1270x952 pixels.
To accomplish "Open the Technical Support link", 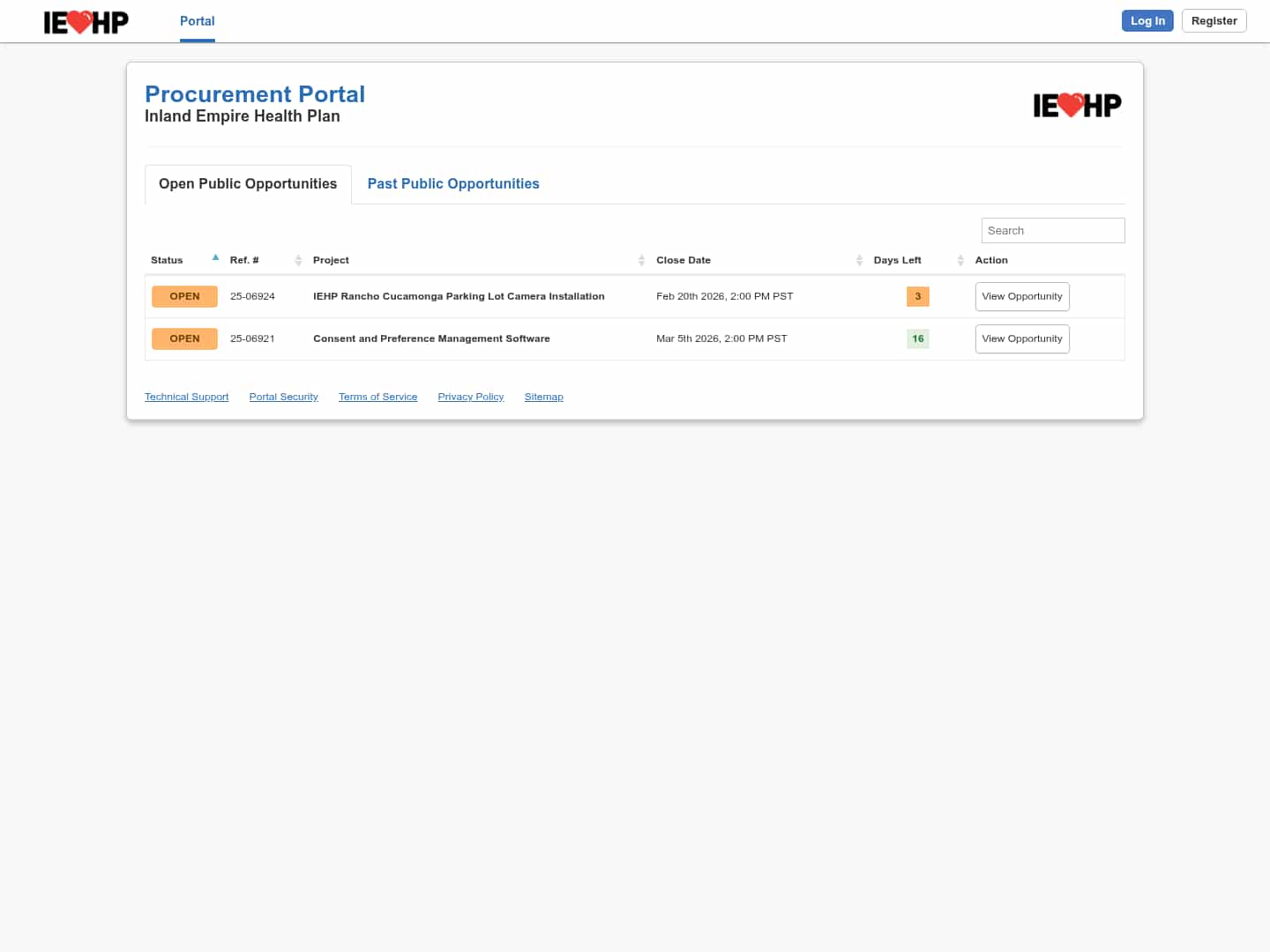I will [x=186, y=398].
